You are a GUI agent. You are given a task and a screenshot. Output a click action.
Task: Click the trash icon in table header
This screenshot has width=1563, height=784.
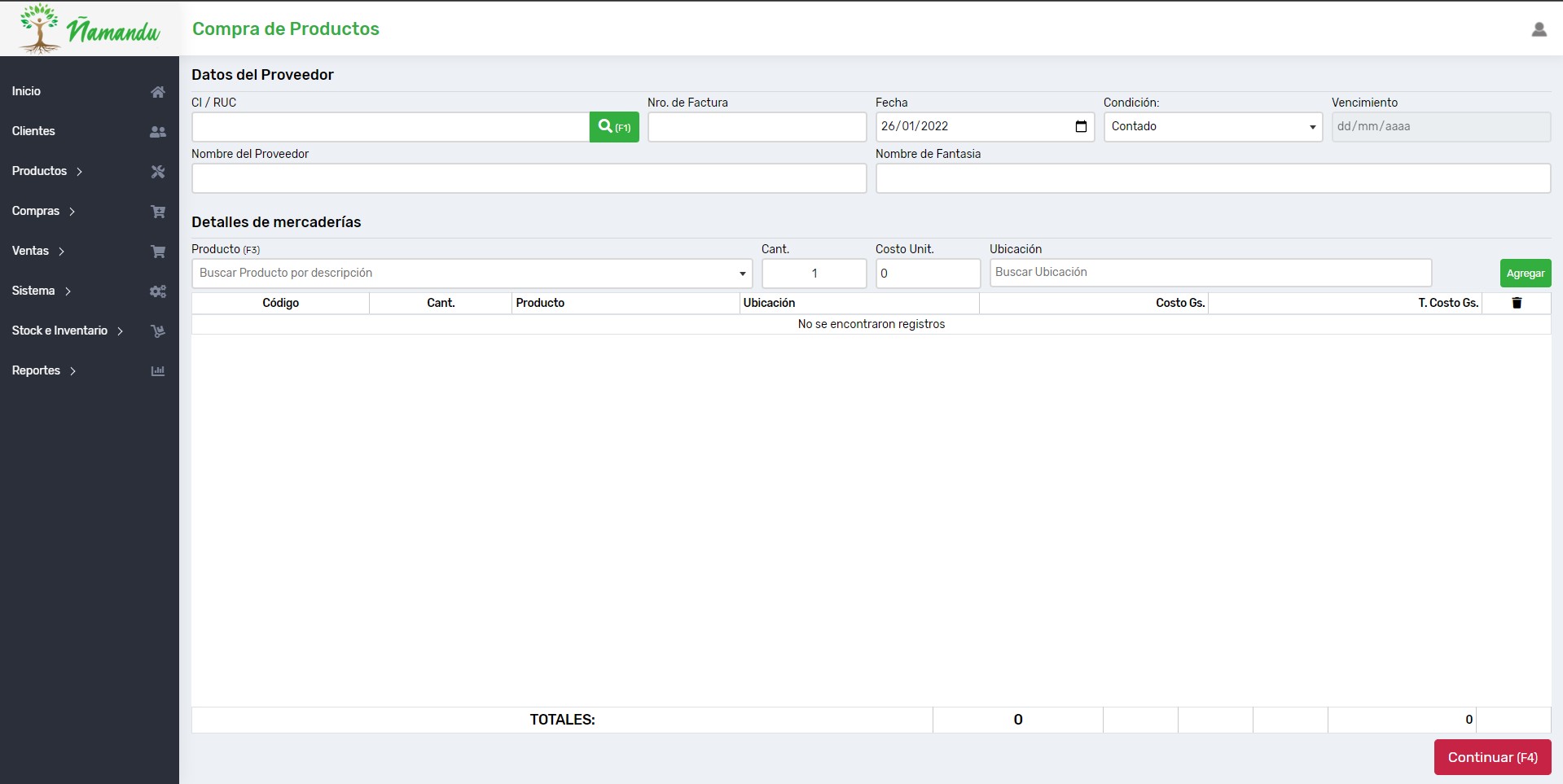1517,303
